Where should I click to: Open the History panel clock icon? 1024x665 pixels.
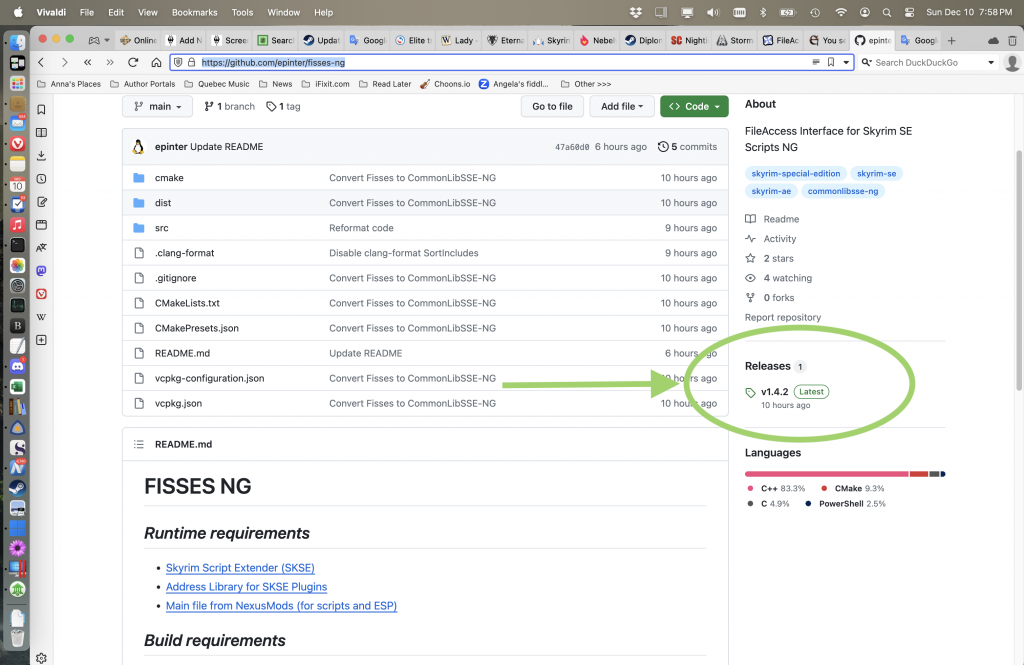click(41, 179)
